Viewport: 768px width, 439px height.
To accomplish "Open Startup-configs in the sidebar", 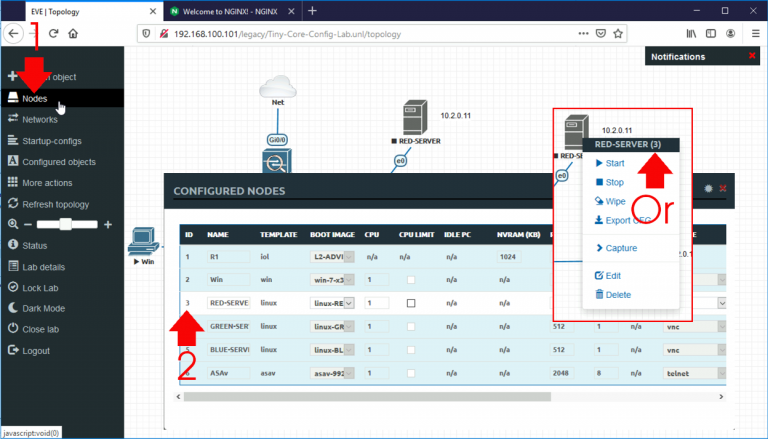I will pyautogui.click(x=51, y=141).
